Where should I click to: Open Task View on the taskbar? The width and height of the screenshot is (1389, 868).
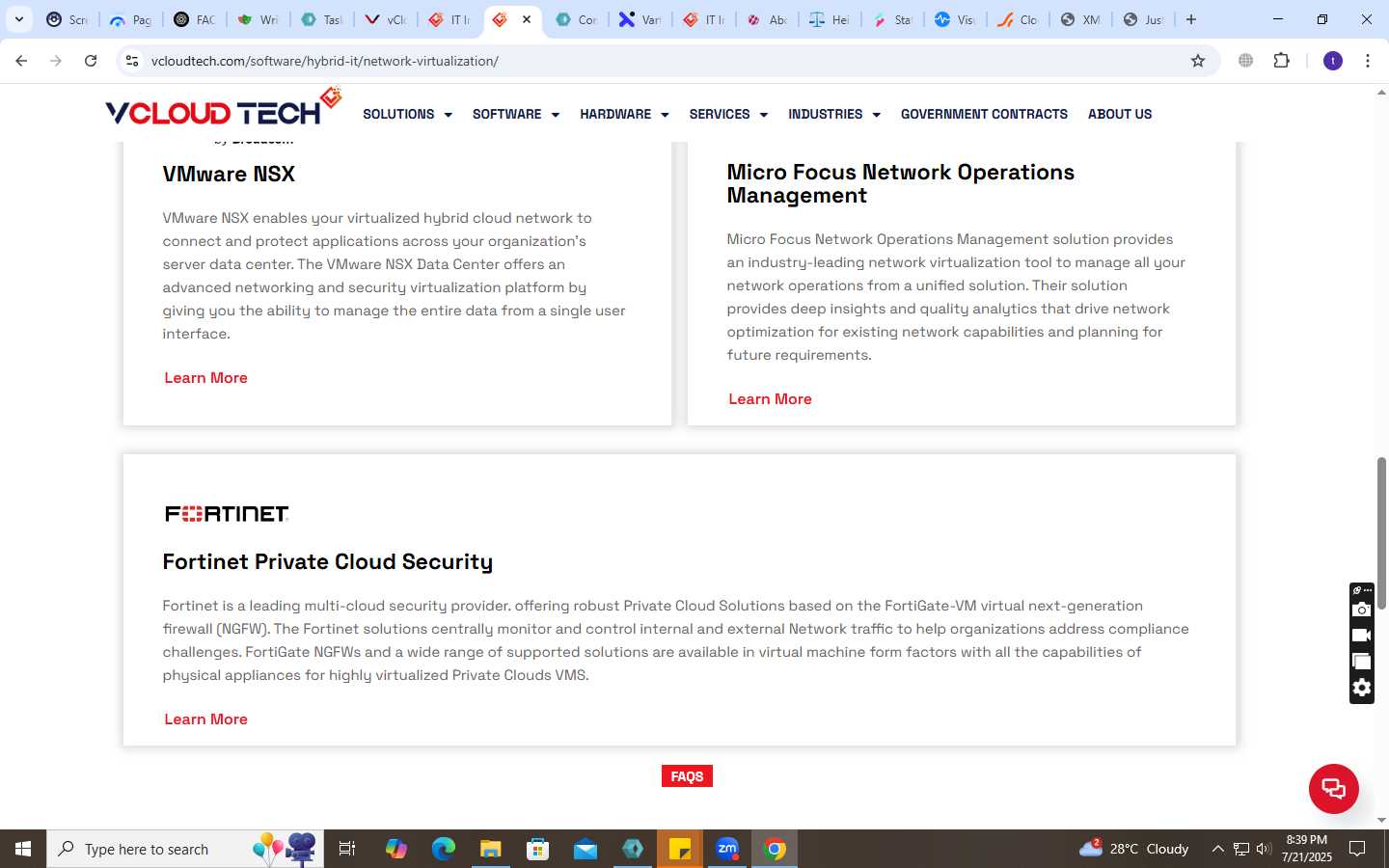click(347, 849)
